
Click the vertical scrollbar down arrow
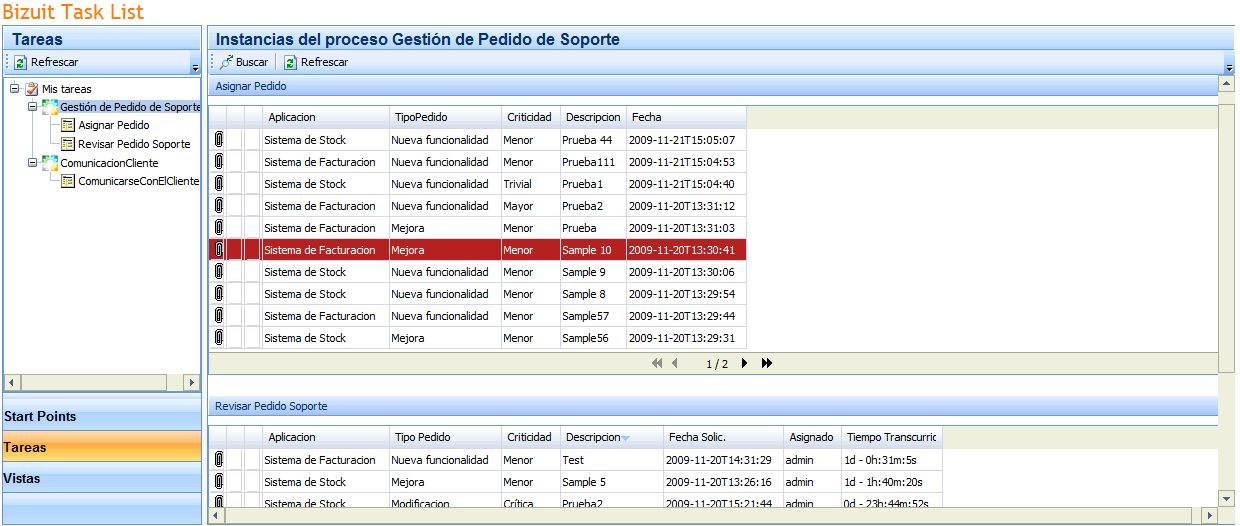[1227, 498]
